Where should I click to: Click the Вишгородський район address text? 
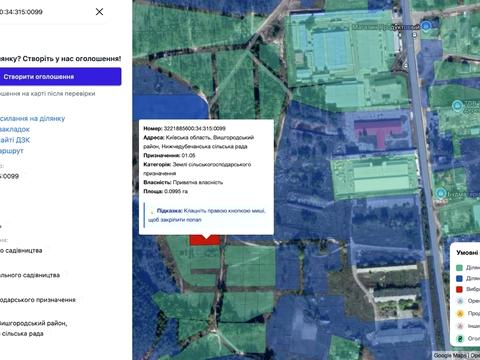click(33, 323)
